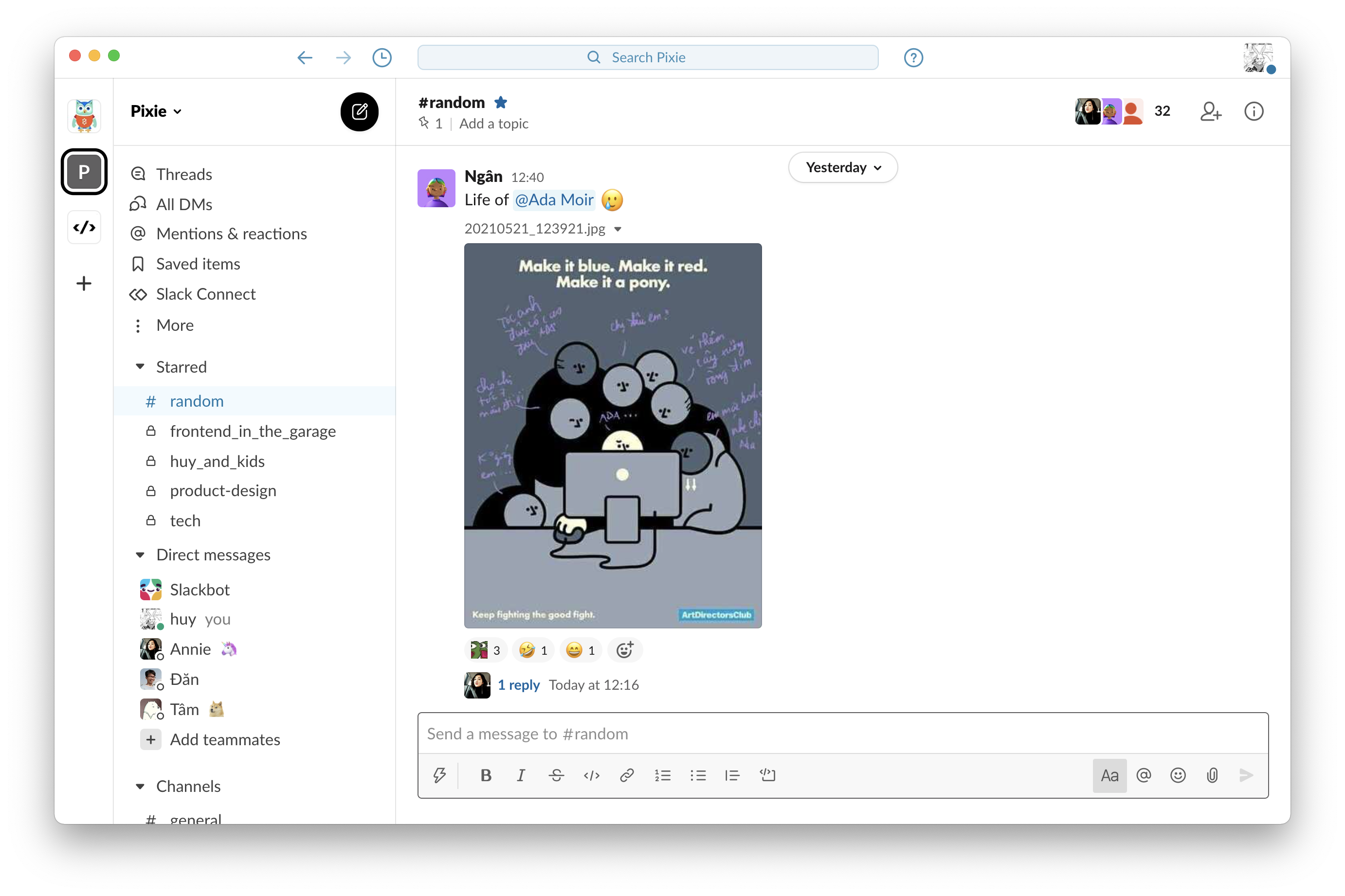The height and width of the screenshot is (896, 1345).
Task: Click the unordered list icon
Action: [697, 775]
